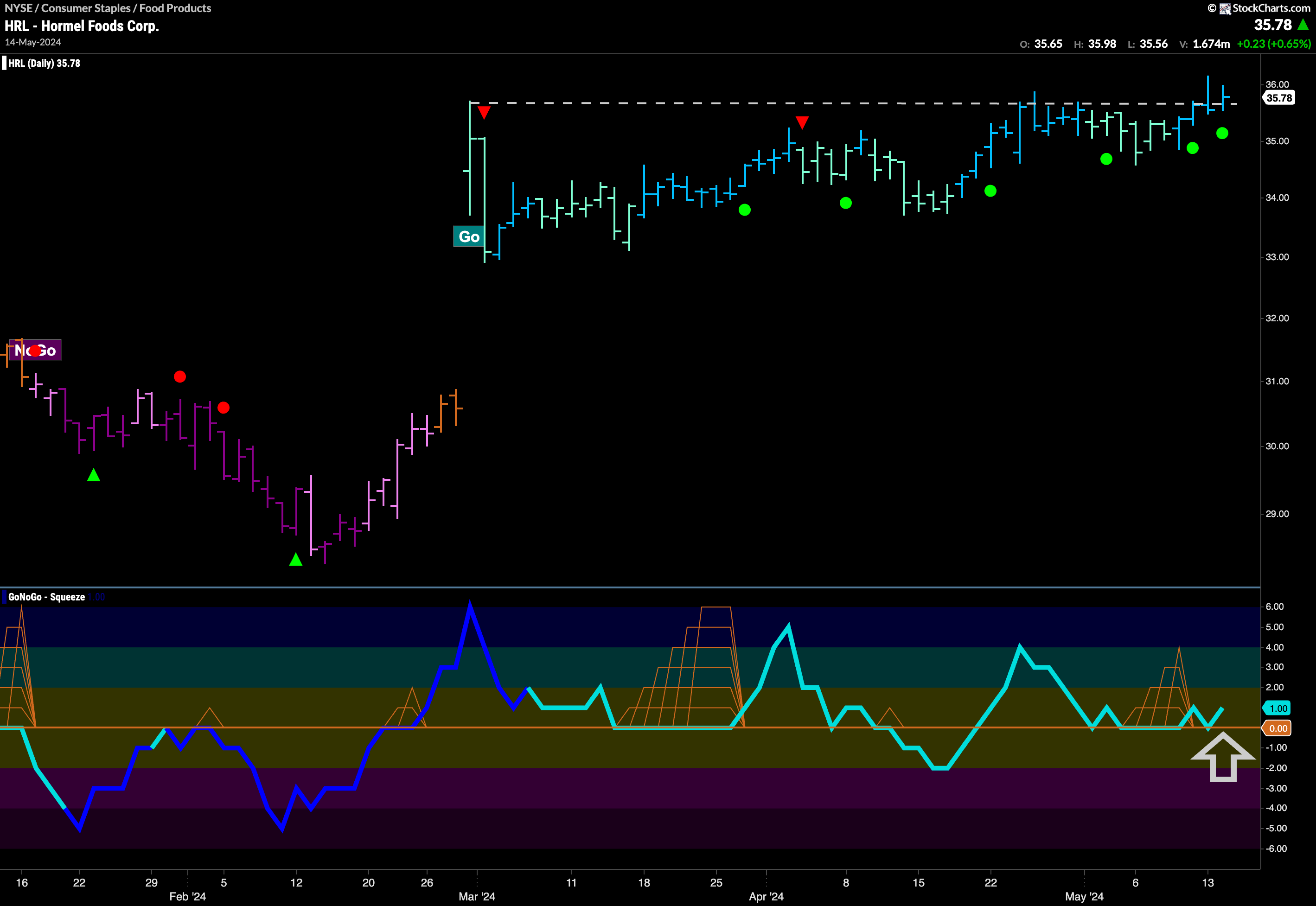The width and height of the screenshot is (1316, 906).
Task: Click the May '24 axis label
Action: pos(1084,896)
